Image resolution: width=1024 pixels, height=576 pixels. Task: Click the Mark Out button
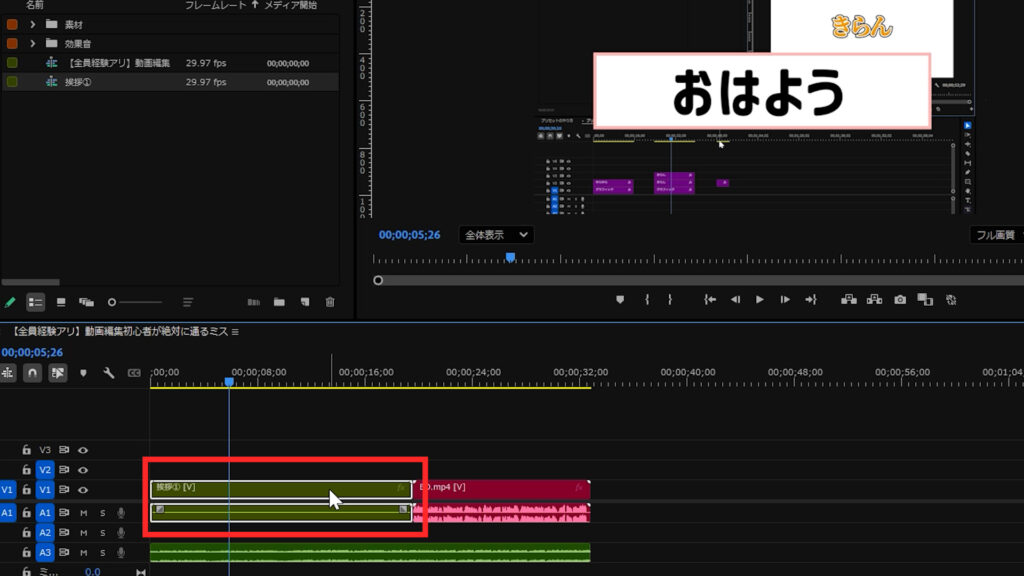tap(670, 300)
